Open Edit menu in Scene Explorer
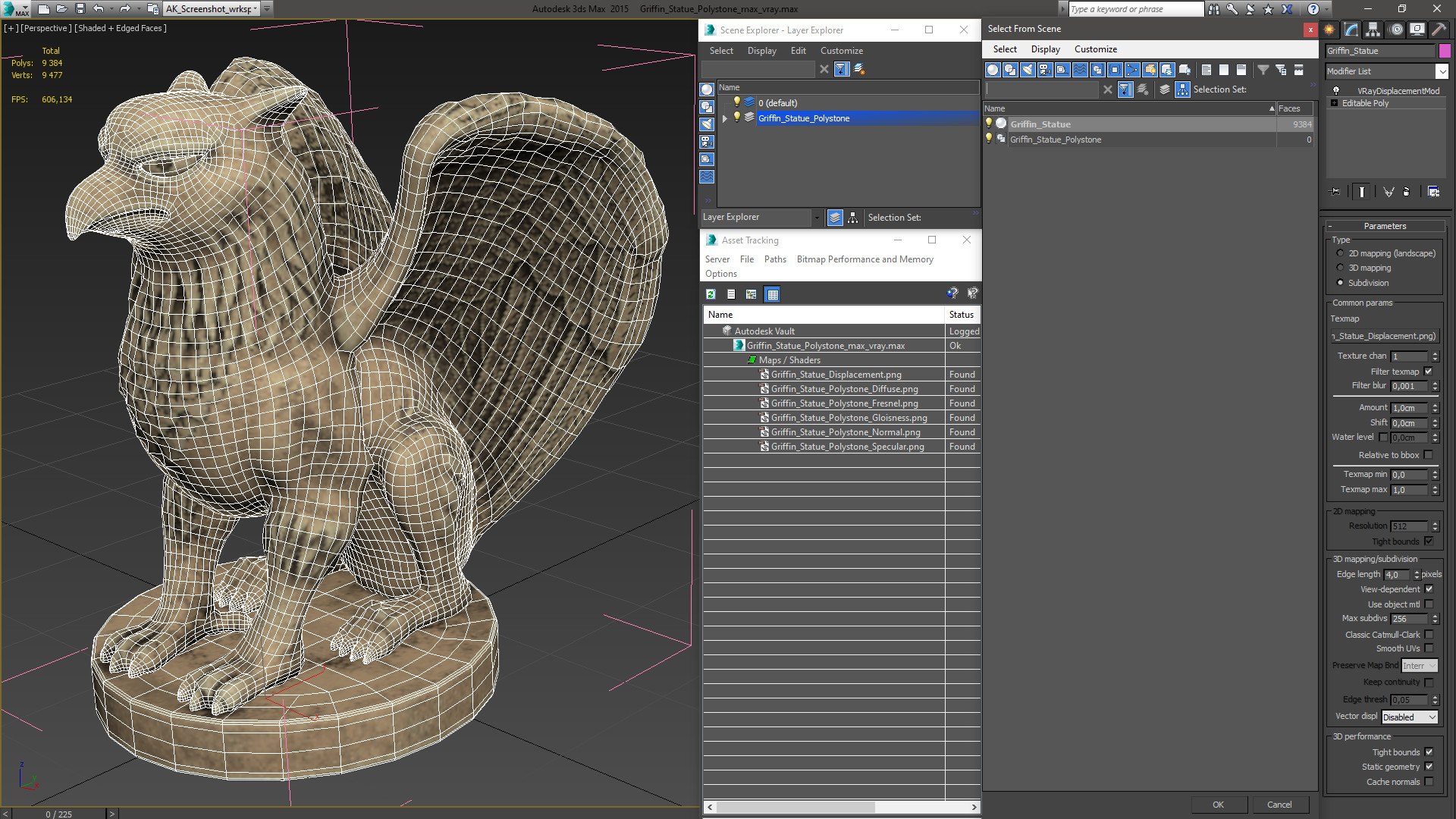 click(798, 51)
